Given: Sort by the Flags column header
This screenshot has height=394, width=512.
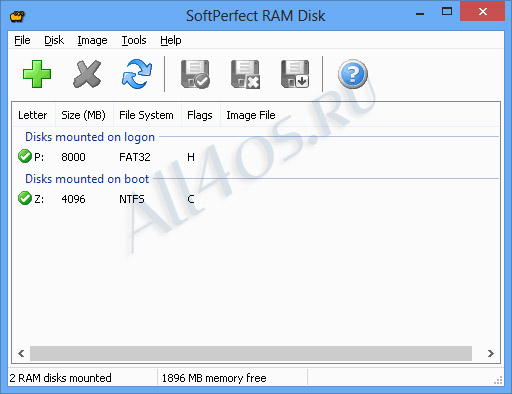Looking at the screenshot, I should (200, 115).
